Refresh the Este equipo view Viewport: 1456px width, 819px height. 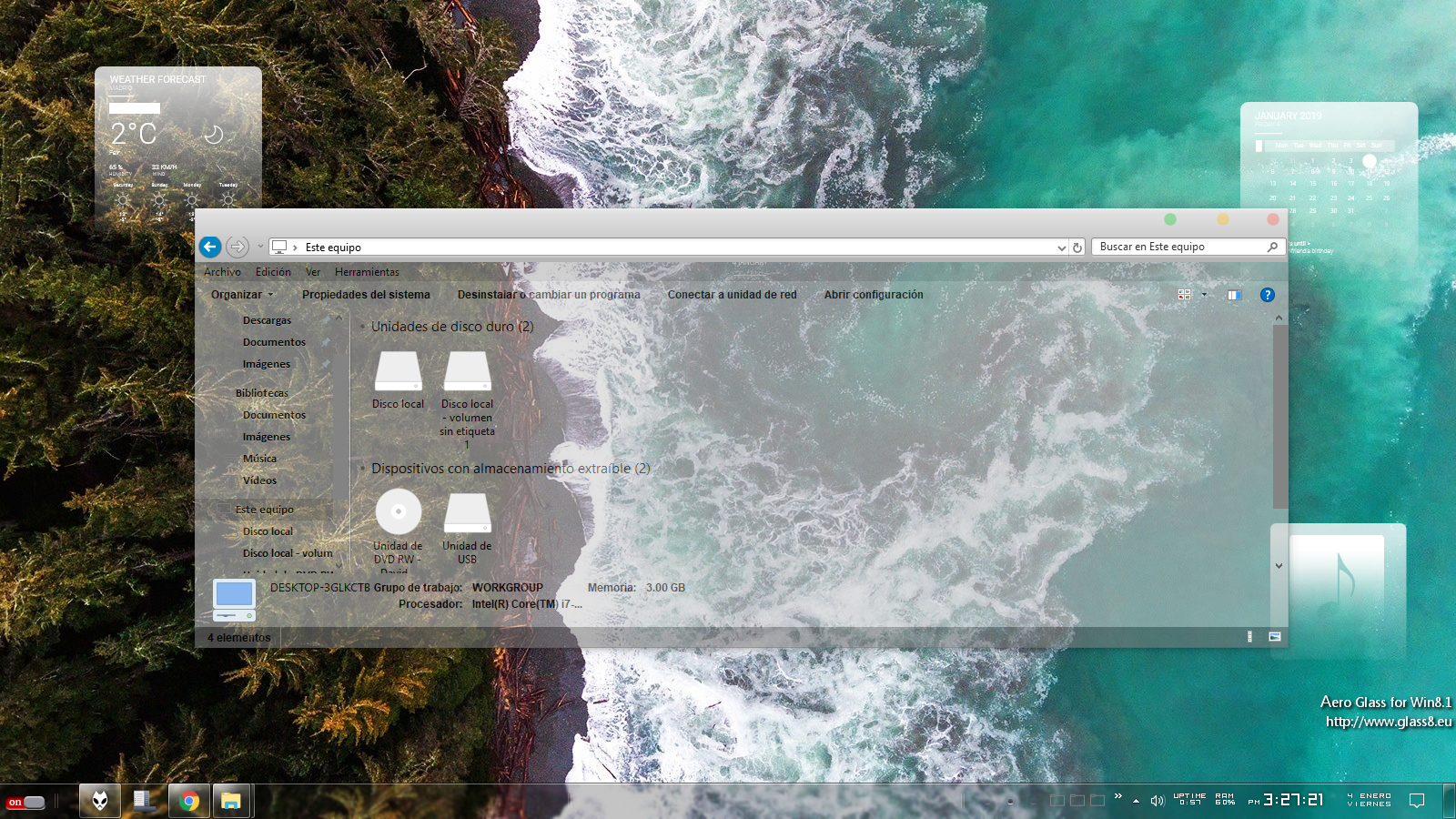tap(1077, 248)
